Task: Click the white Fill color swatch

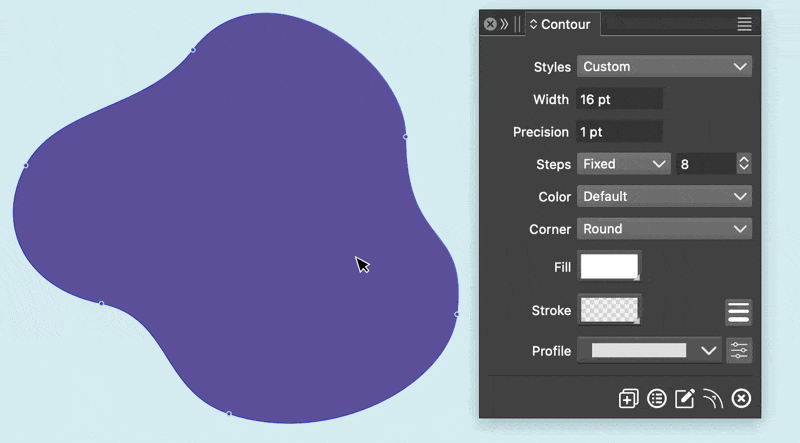Action: 609,267
